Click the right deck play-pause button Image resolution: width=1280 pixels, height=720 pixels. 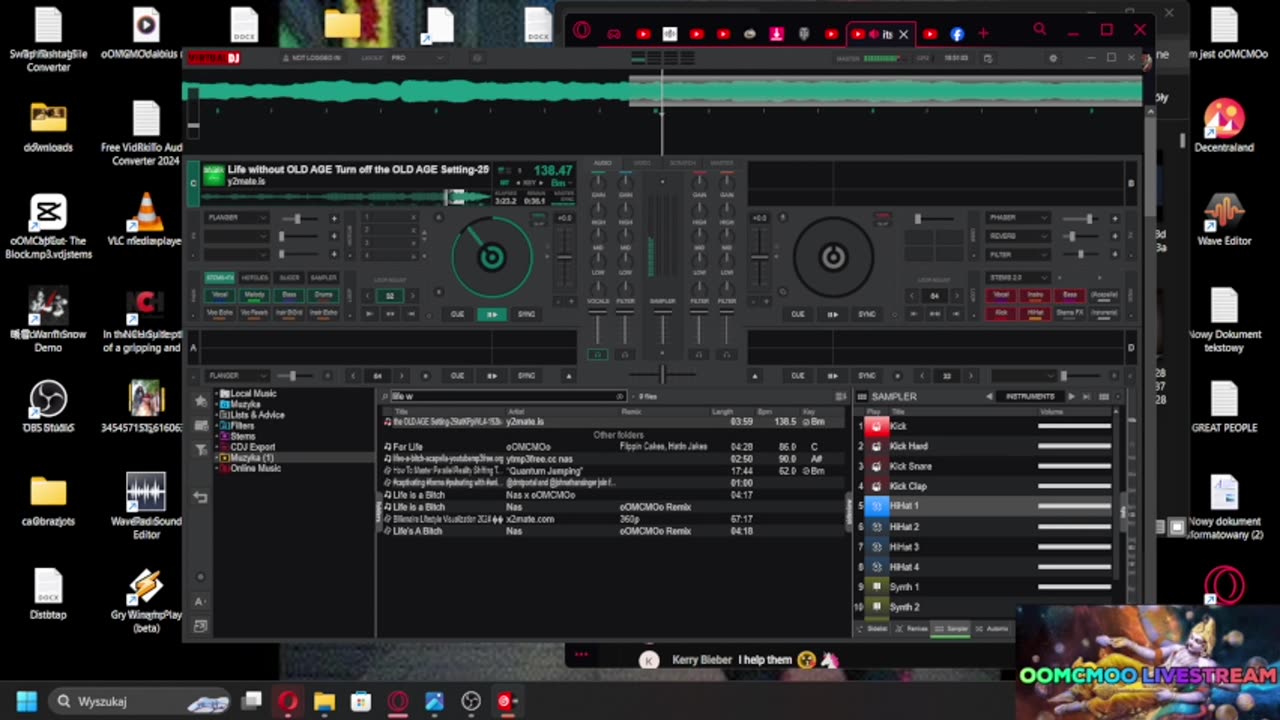pyautogui.click(x=832, y=314)
